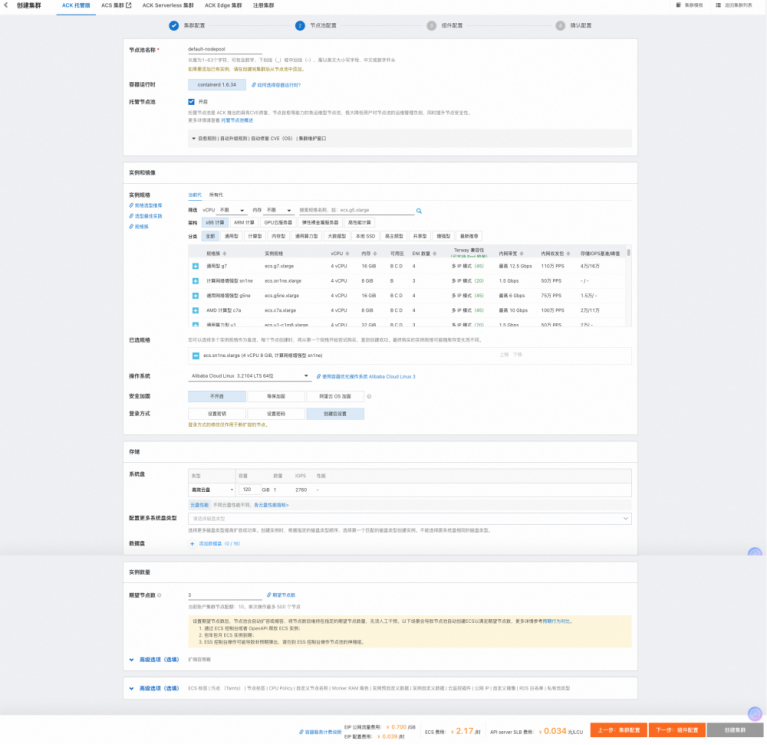Open the ACS 集群 tab
767x745 pixels.
pos(116,5)
